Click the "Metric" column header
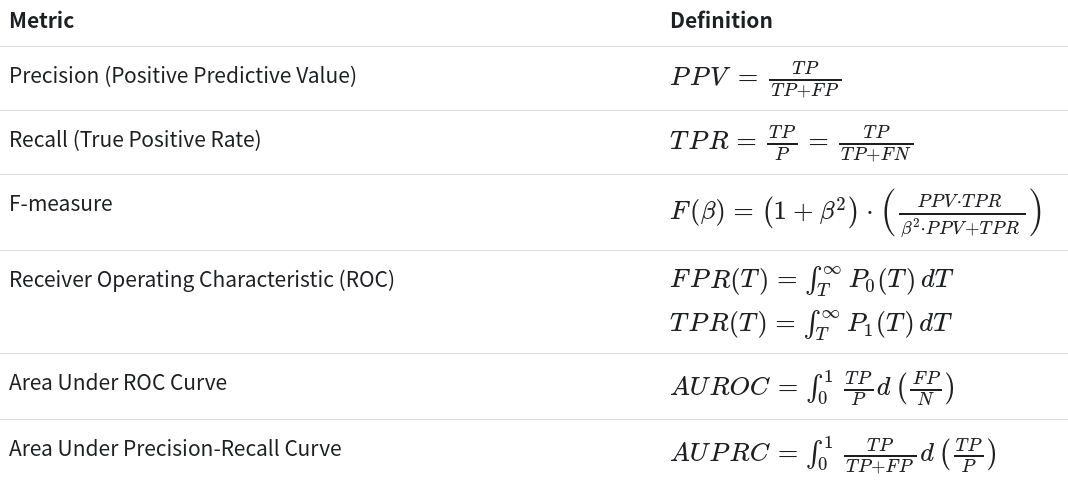This screenshot has width=1068, height=483. click(42, 20)
